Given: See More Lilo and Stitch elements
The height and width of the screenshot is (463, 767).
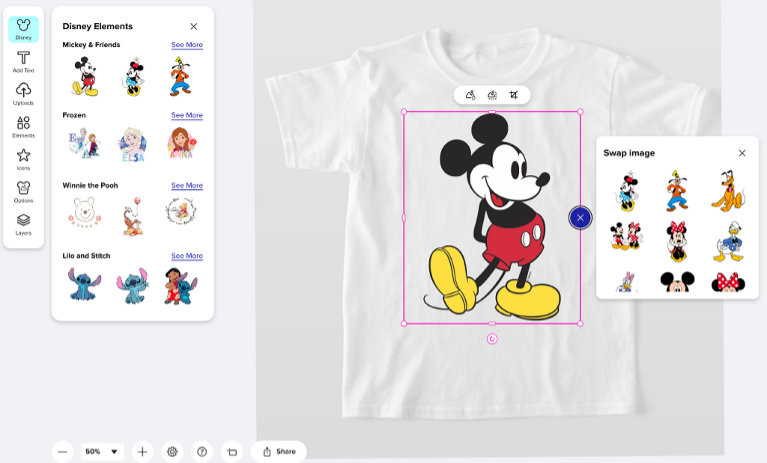Looking at the screenshot, I should (187, 256).
